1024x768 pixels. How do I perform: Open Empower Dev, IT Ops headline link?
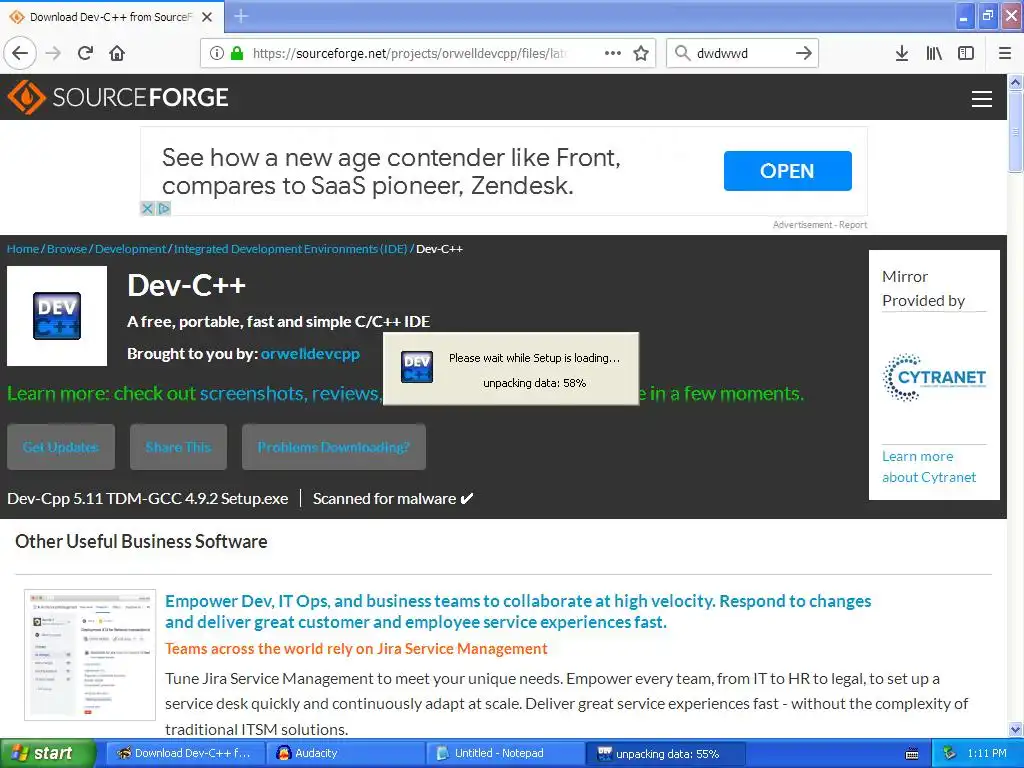[518, 611]
